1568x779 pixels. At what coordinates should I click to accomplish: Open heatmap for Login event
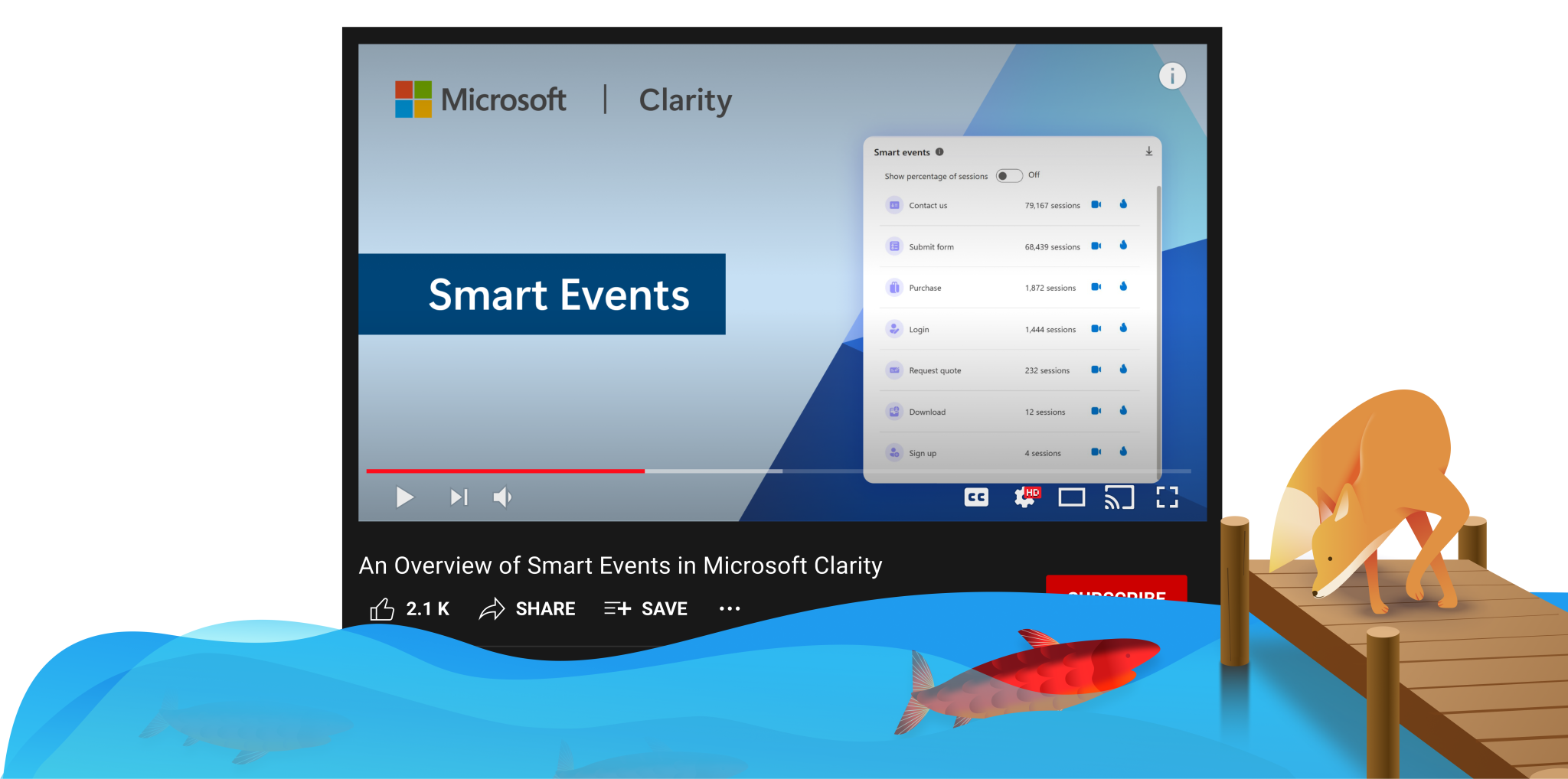[1123, 328]
